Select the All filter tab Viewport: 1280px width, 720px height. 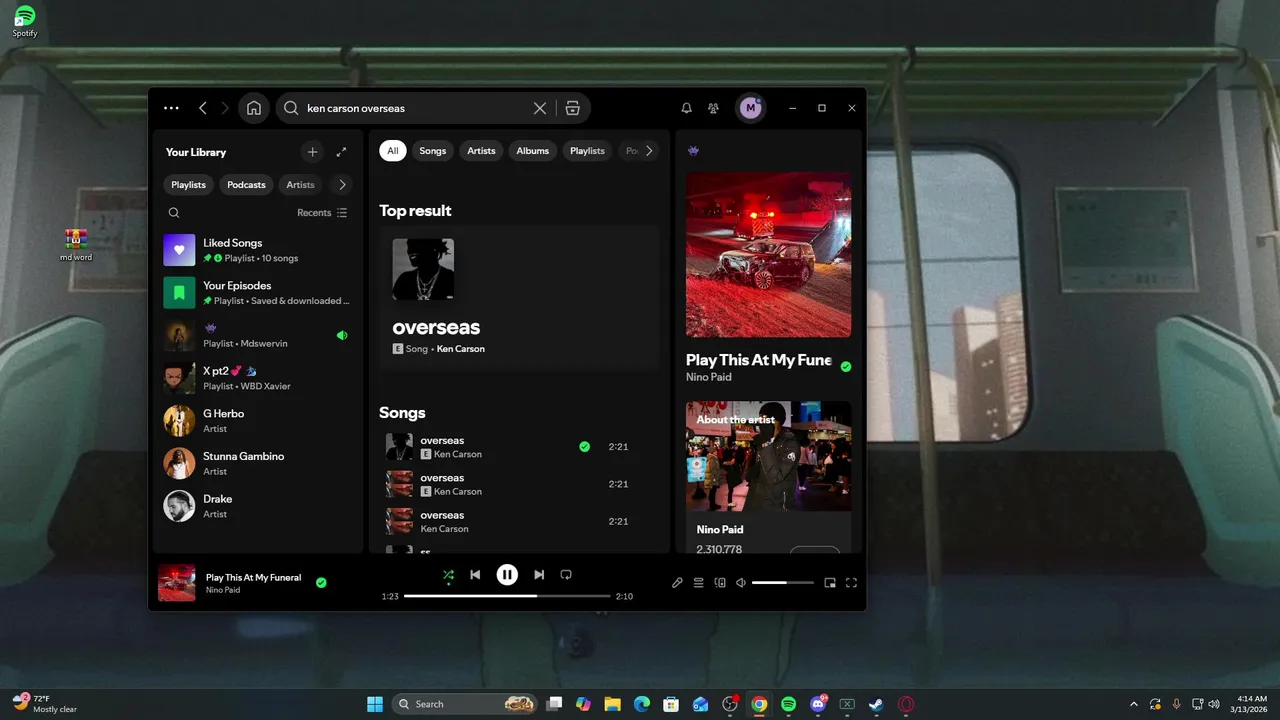tap(392, 151)
